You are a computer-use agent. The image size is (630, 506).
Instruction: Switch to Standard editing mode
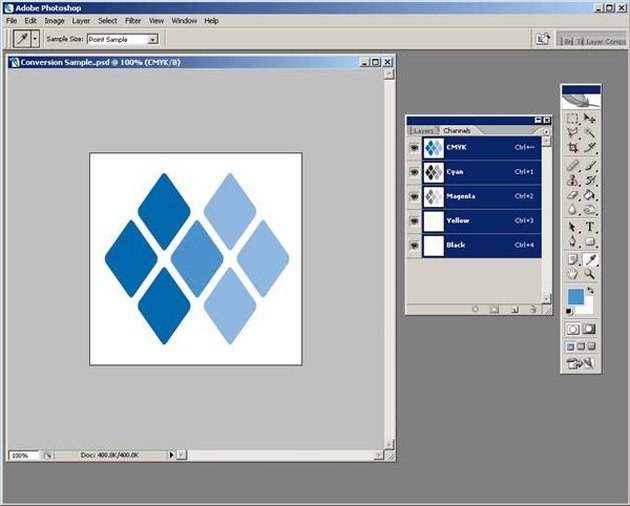tap(573, 330)
